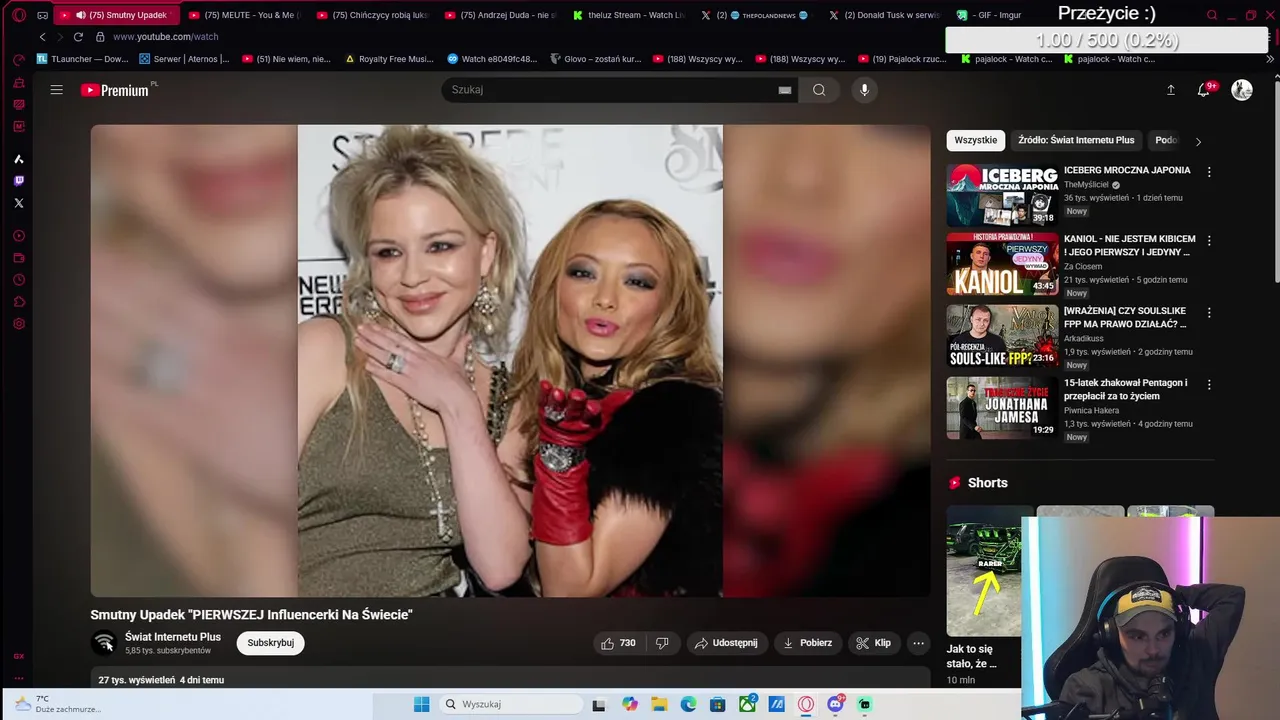Switch to Andrzej Duda tab
Image resolution: width=1280 pixels, height=720 pixels.
(x=501, y=15)
